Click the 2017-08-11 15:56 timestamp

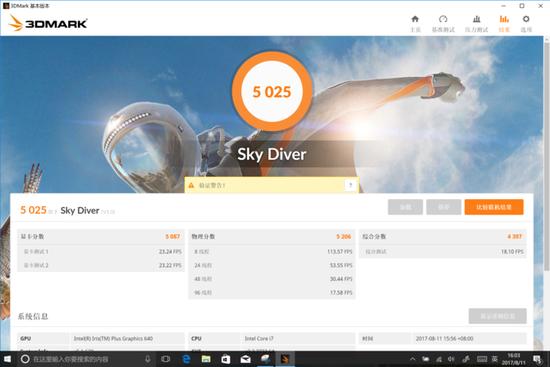(x=444, y=339)
